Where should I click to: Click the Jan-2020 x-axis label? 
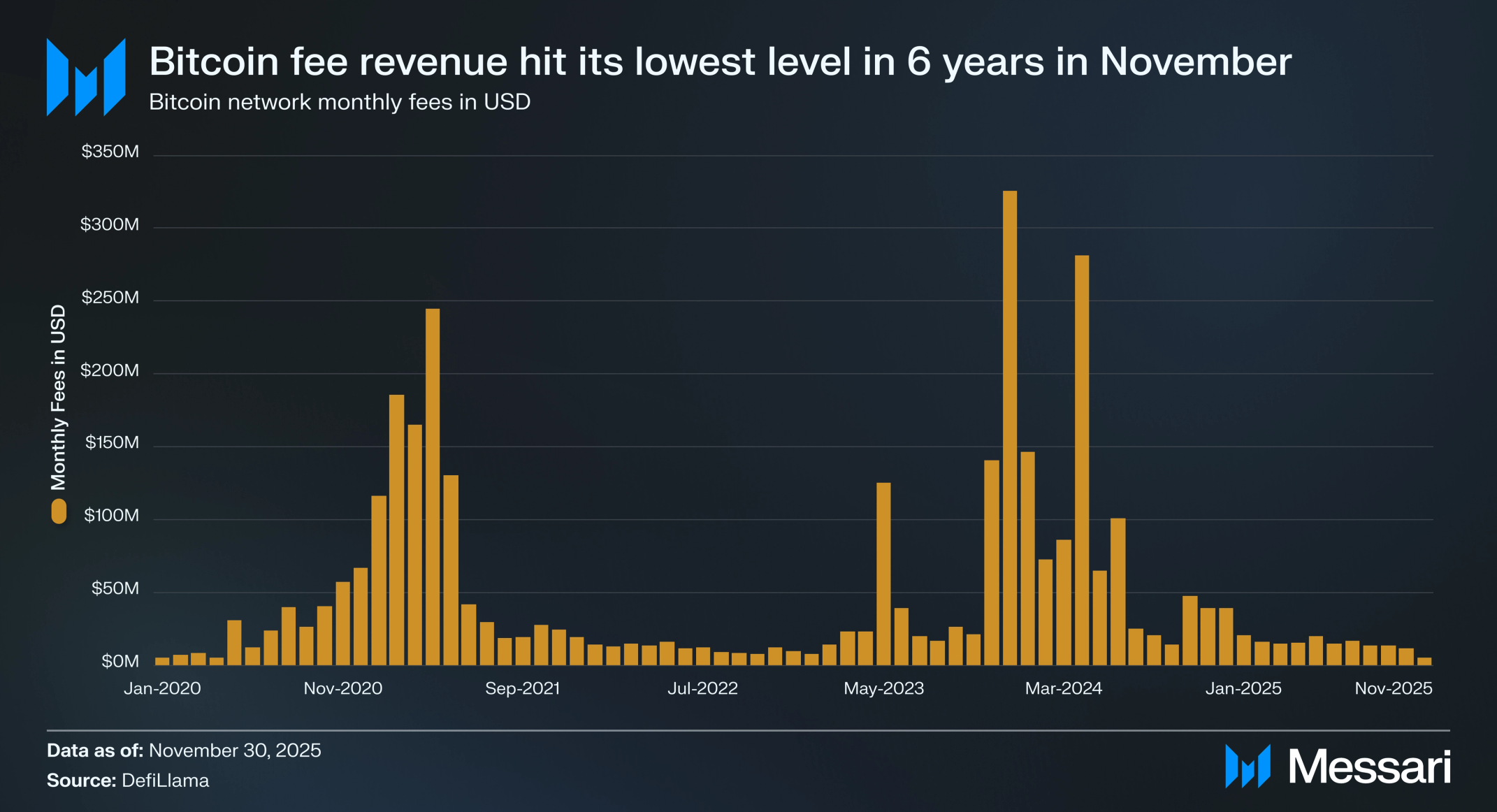[x=162, y=688]
